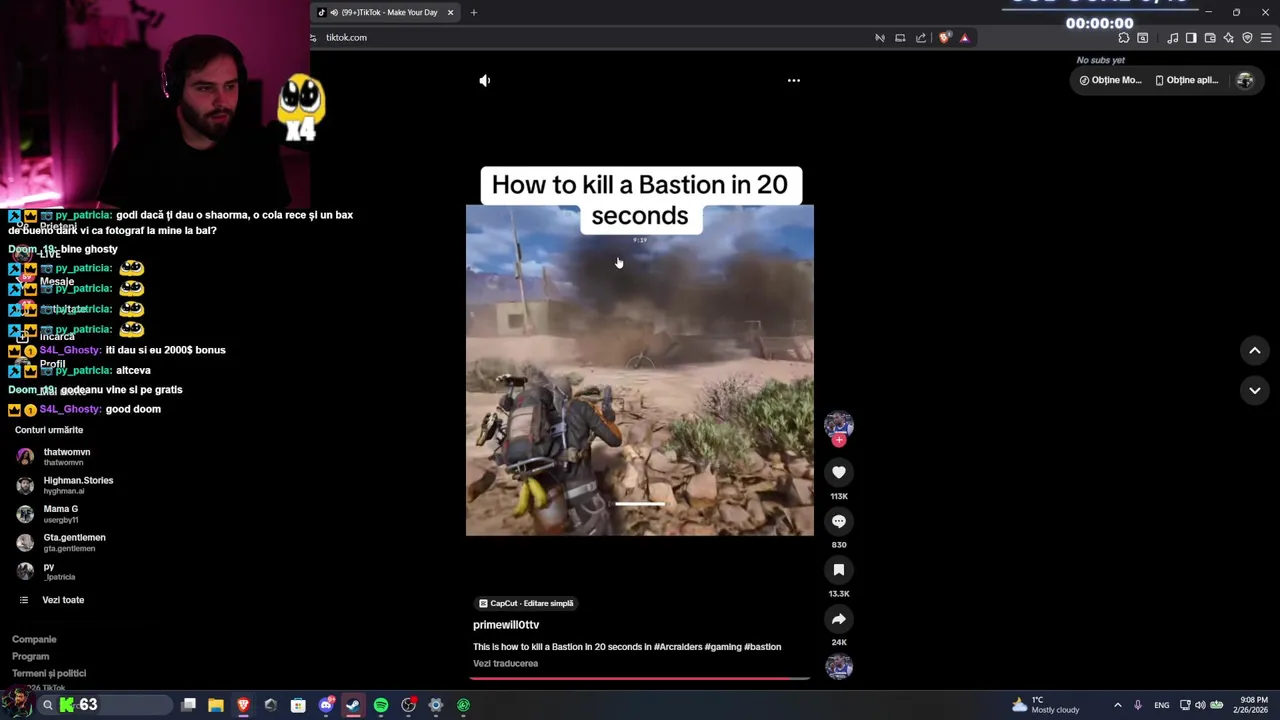Open the Brave Wallet icon
The image size is (1280, 720).
[1210, 38]
